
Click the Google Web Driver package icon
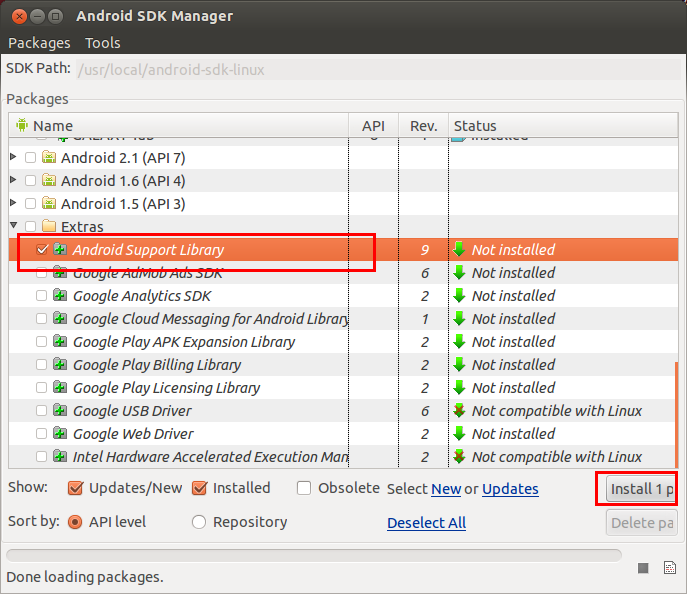pos(60,433)
